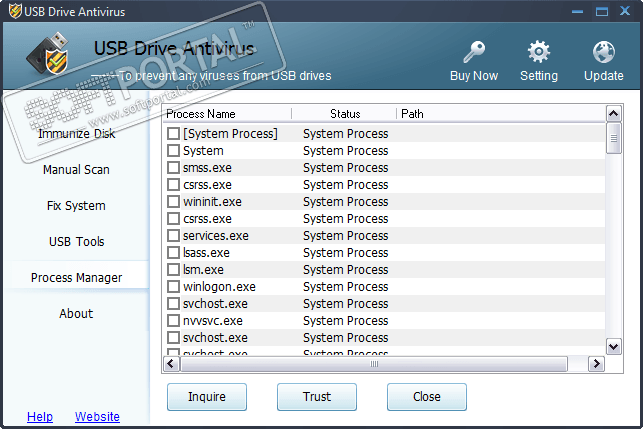Click the Update globe icon

(603, 52)
